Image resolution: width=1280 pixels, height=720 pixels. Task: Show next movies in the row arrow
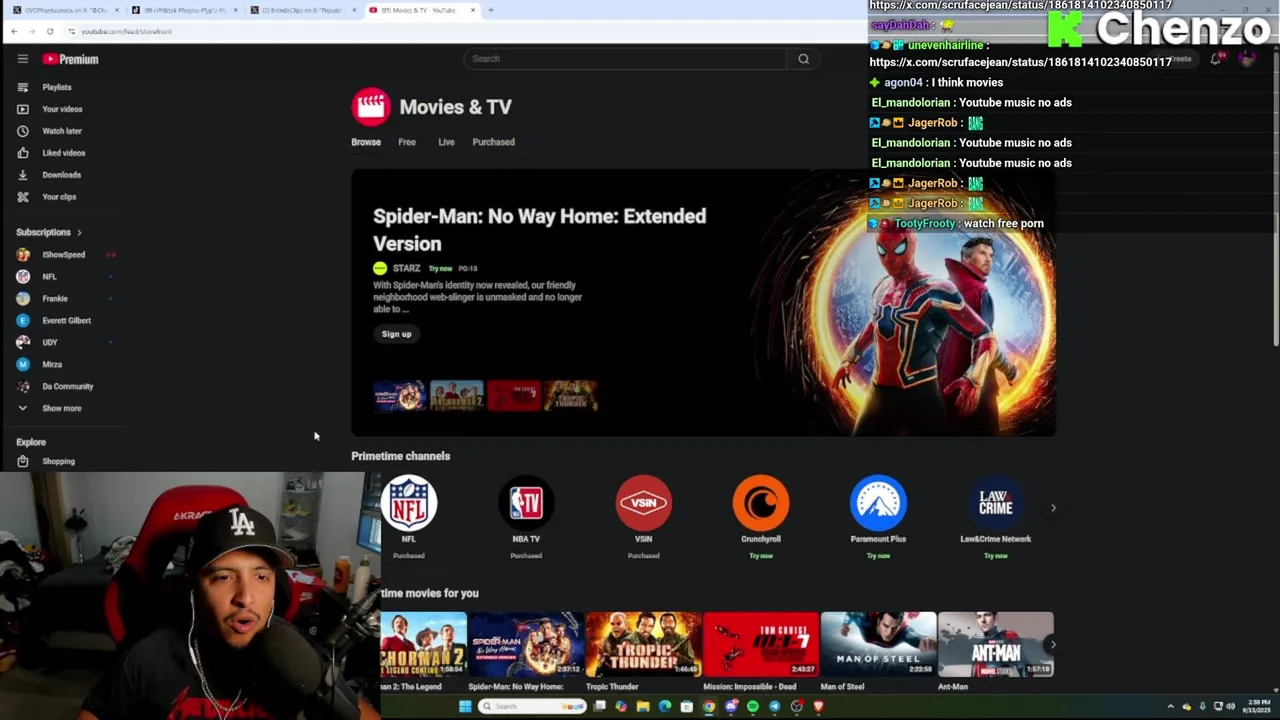(x=1053, y=645)
